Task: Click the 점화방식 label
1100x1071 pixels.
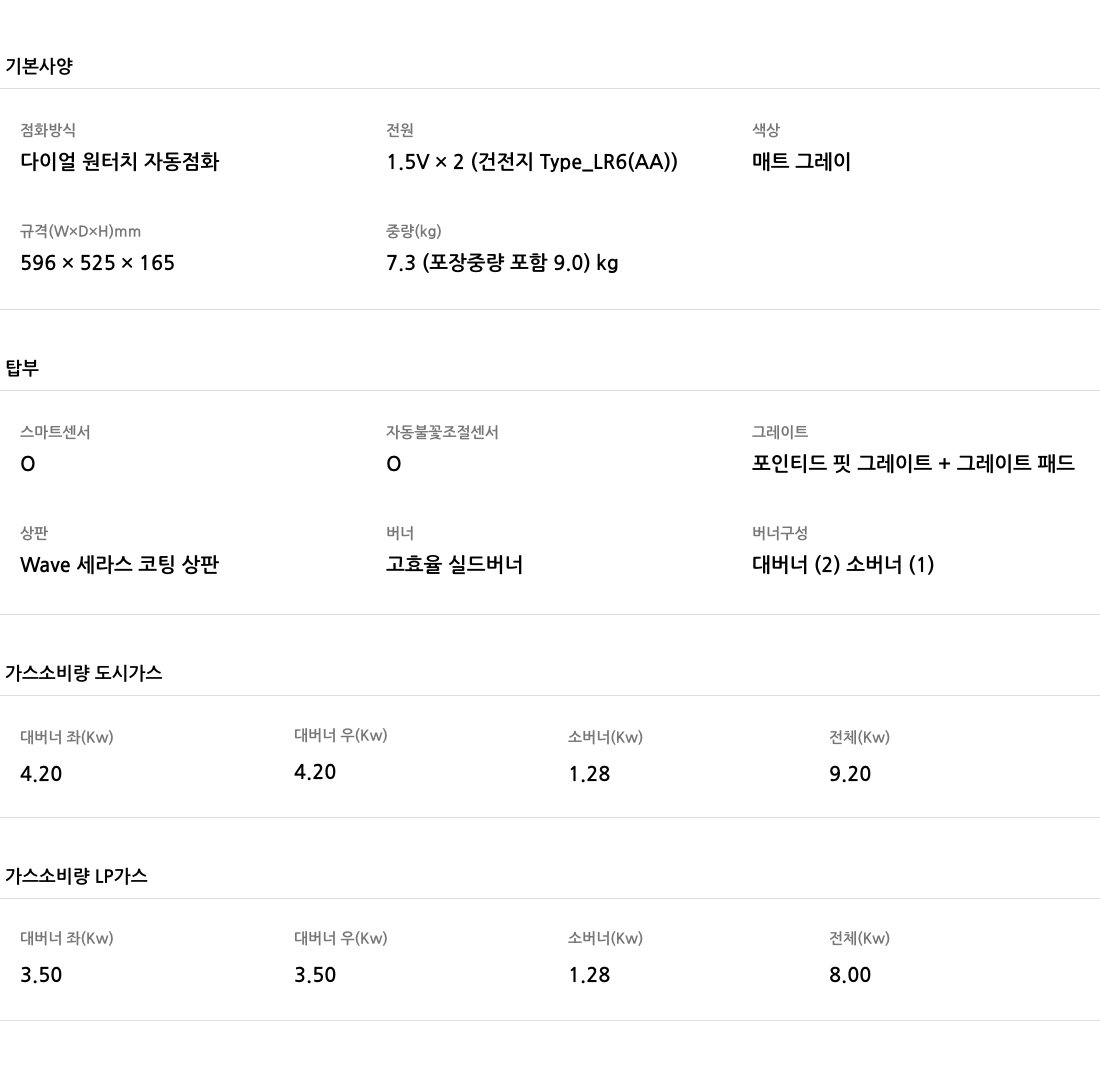Action: pos(48,130)
